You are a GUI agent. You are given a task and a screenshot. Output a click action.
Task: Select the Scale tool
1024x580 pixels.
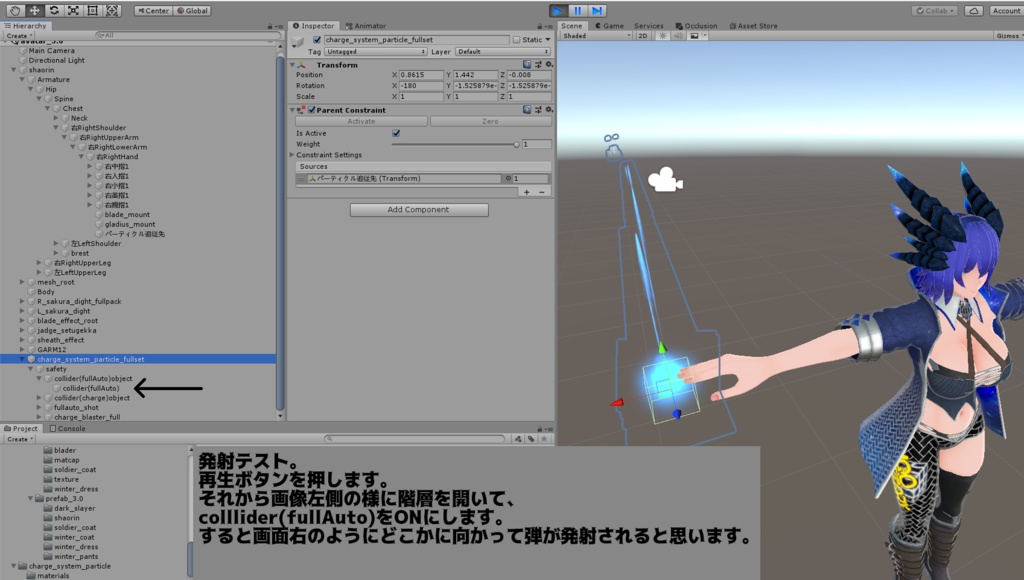[72, 9]
